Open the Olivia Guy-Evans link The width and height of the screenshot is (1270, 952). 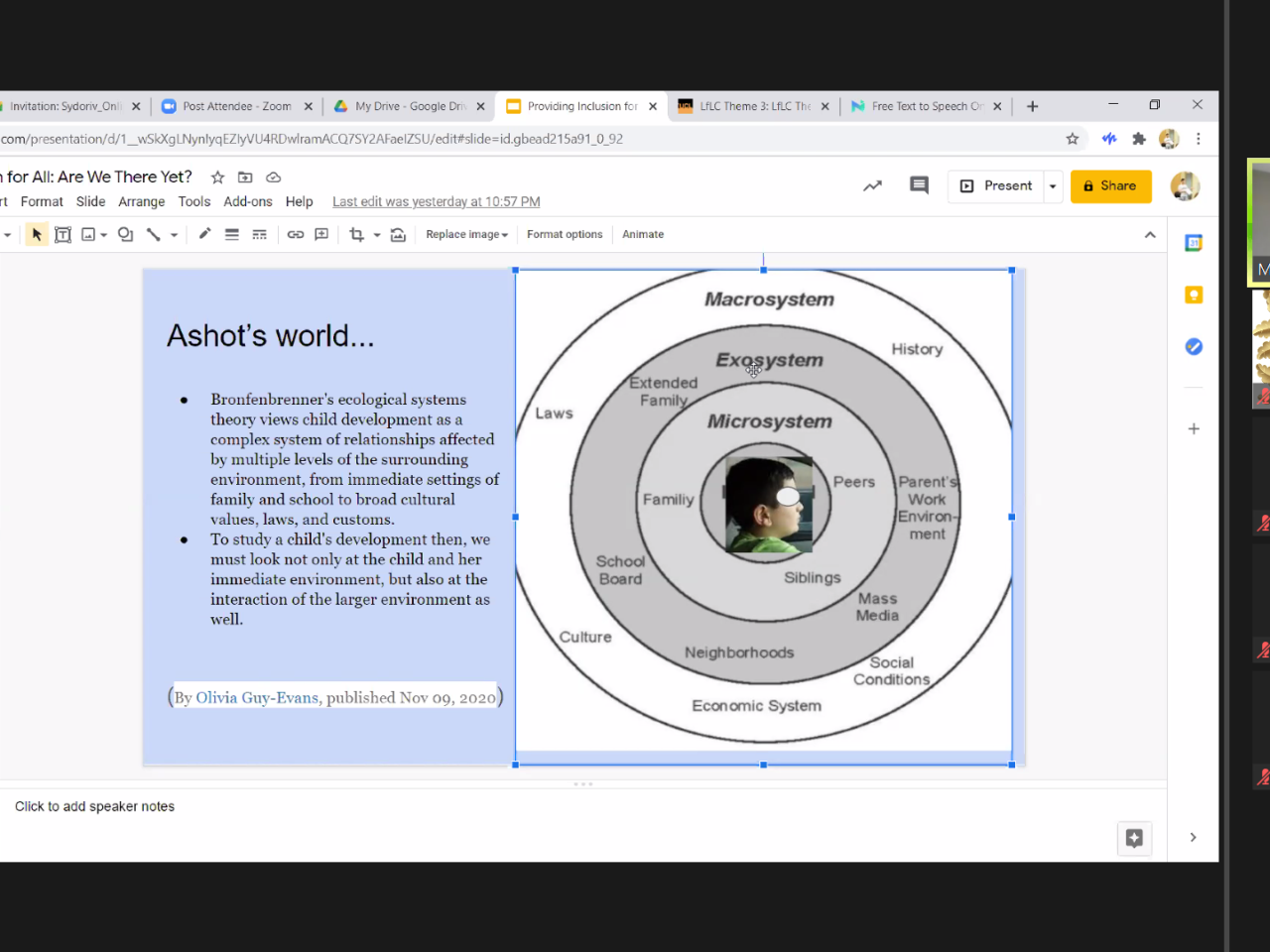[257, 697]
